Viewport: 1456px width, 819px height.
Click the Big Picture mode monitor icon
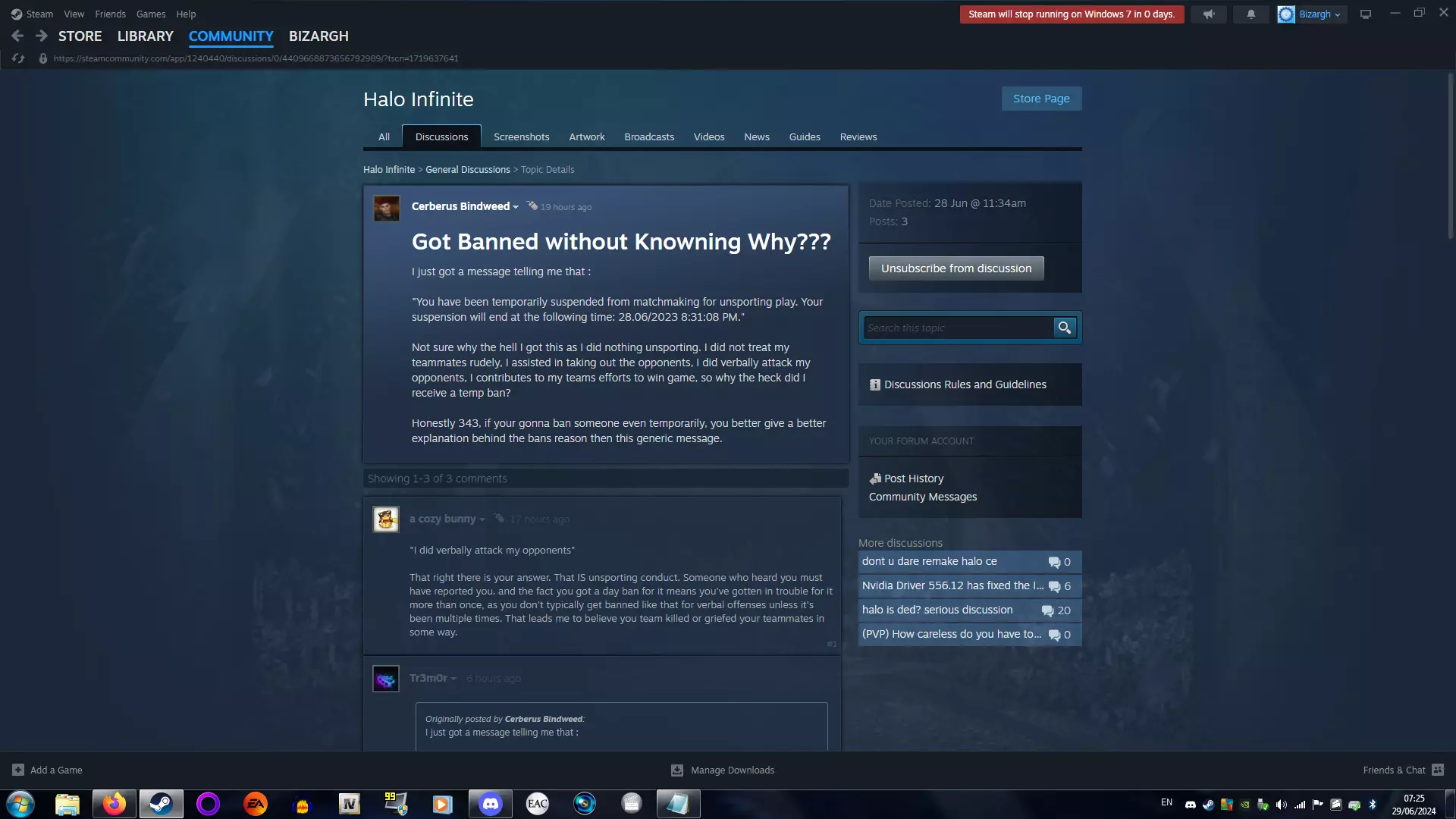(x=1366, y=14)
